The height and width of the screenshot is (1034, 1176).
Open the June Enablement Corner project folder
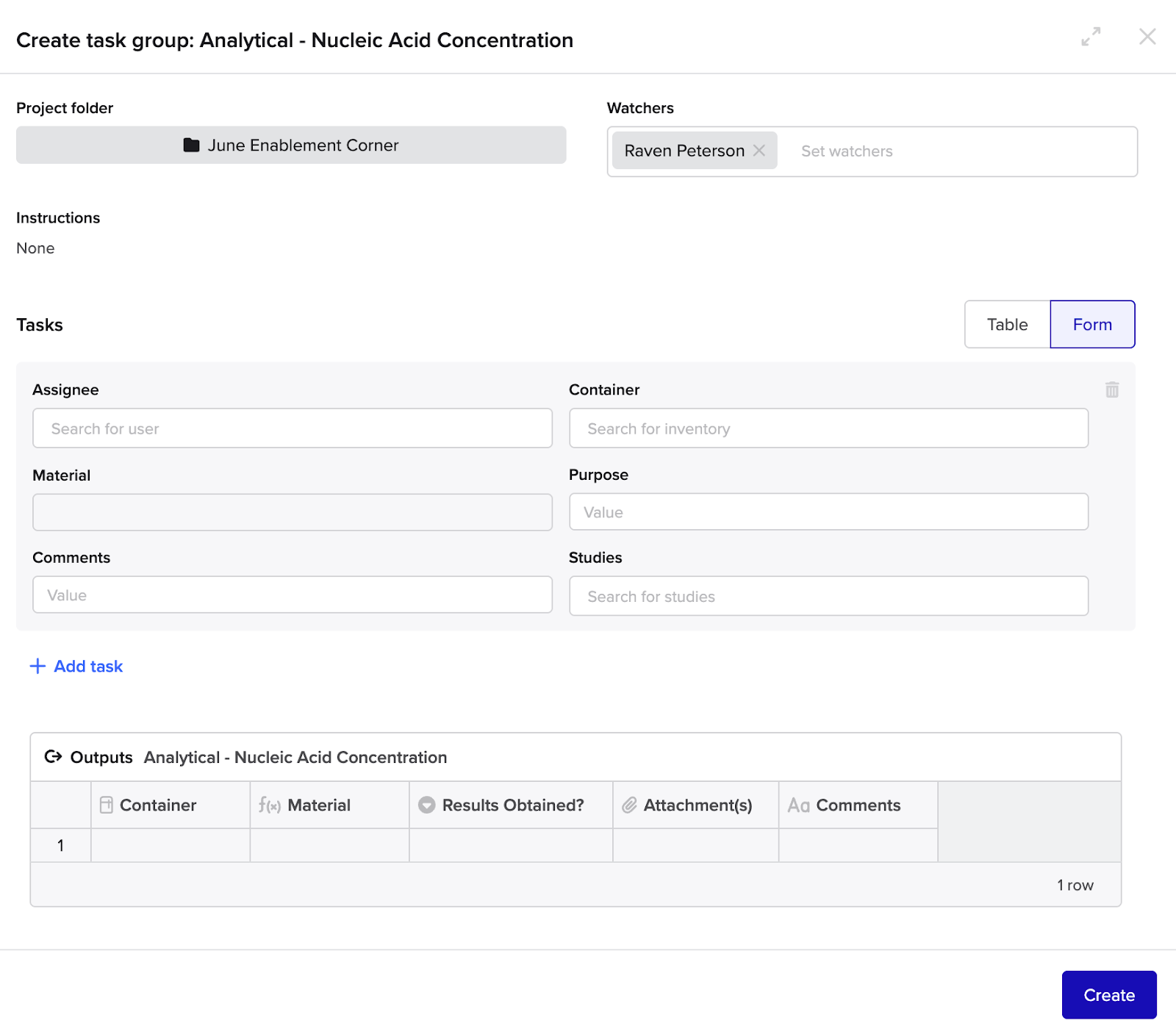tap(291, 145)
